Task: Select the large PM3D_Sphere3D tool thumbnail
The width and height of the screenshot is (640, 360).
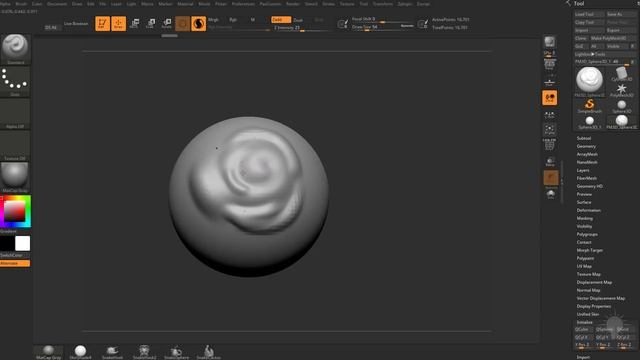Action: [589, 82]
